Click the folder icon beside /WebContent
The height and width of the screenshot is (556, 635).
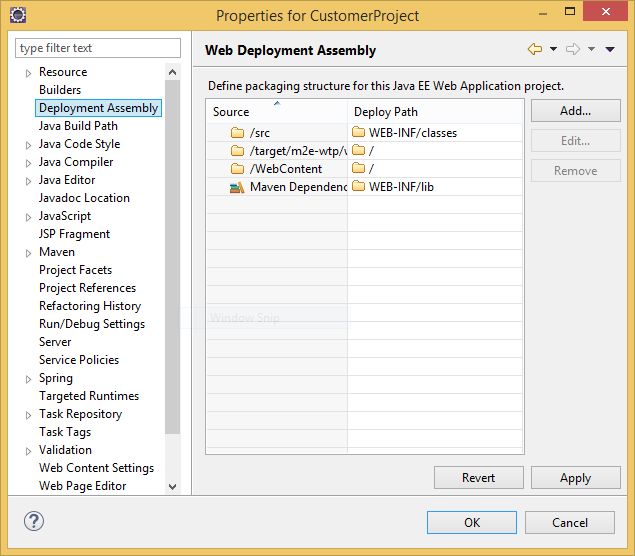pos(237,168)
